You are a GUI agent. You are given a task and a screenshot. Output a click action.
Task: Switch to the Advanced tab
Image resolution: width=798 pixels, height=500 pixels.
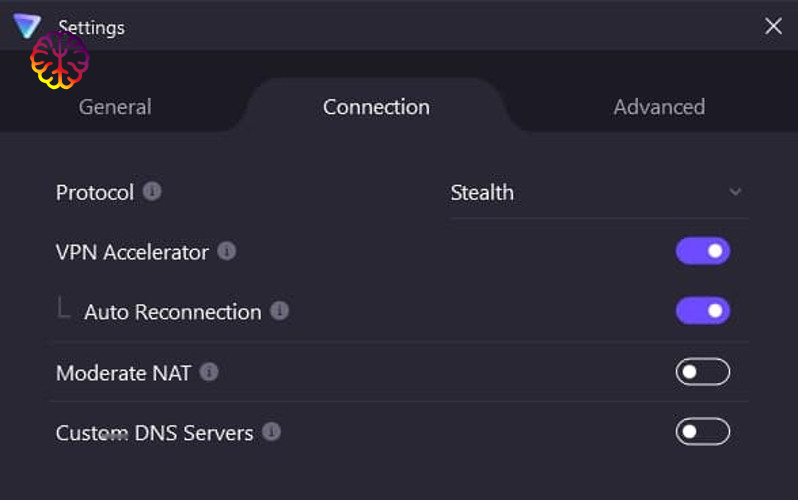tap(659, 107)
